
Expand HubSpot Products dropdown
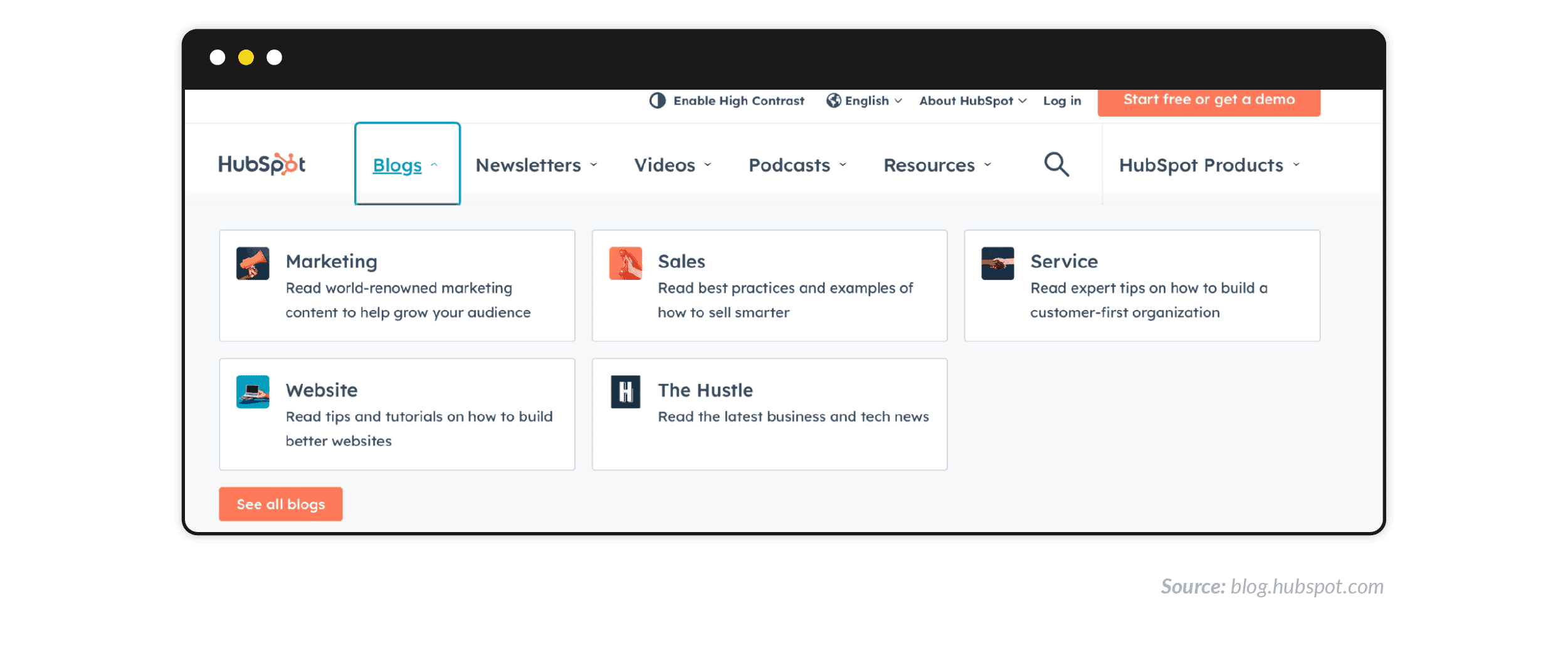click(x=1209, y=165)
